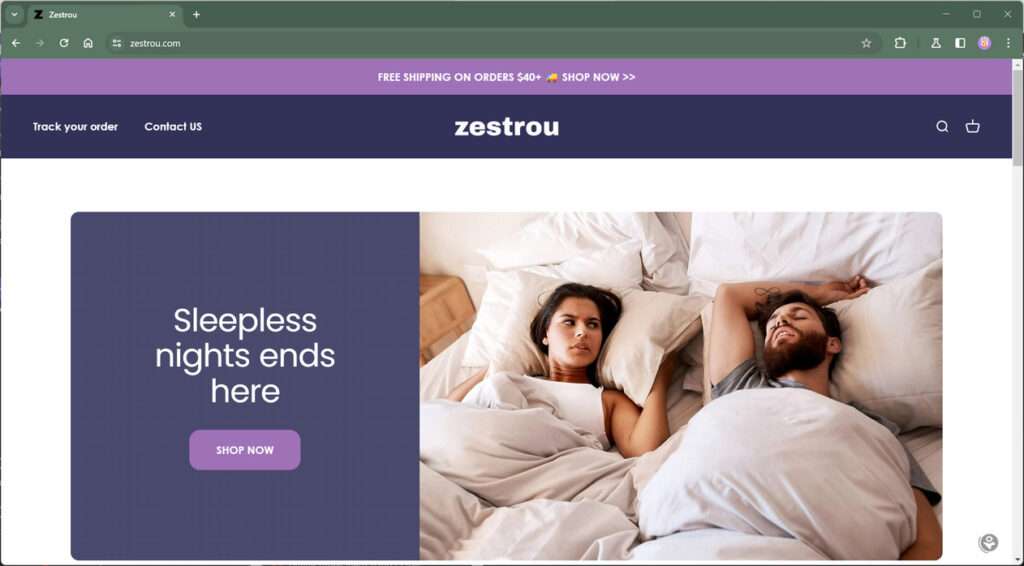Bookmark this page with the star icon
The width and height of the screenshot is (1024, 566).
866,43
